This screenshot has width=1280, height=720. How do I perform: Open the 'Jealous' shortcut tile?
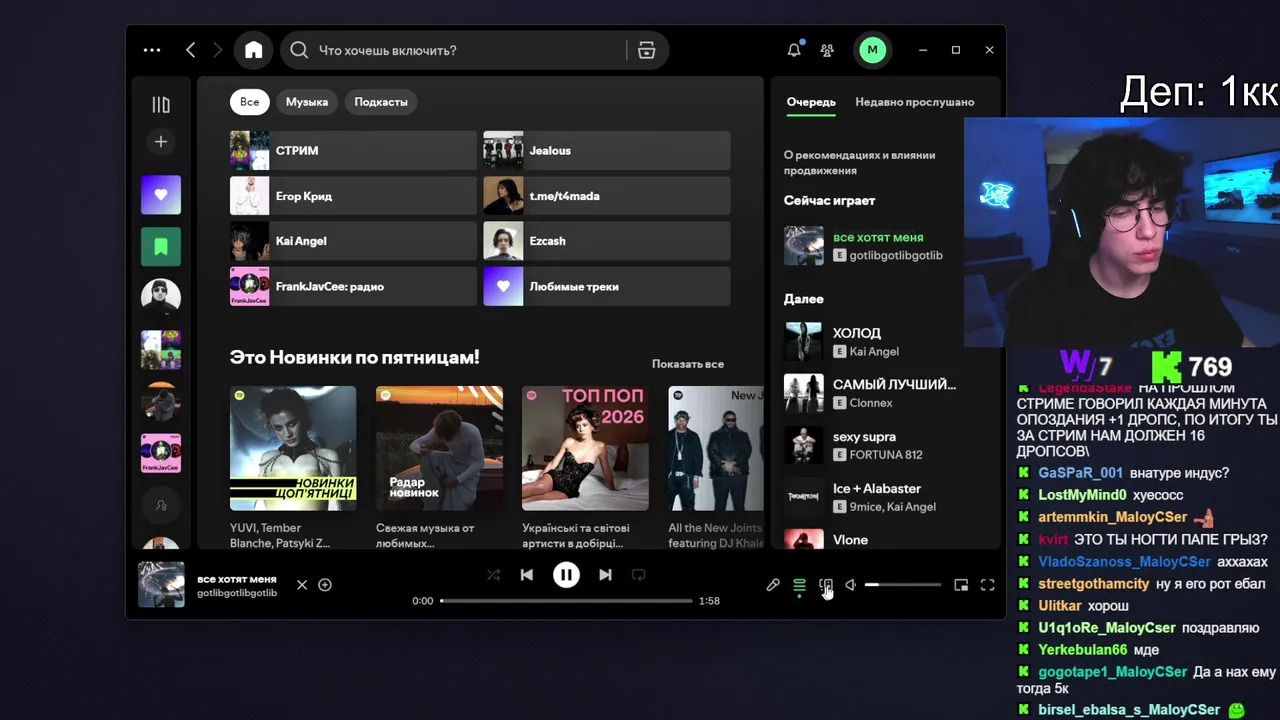(607, 151)
